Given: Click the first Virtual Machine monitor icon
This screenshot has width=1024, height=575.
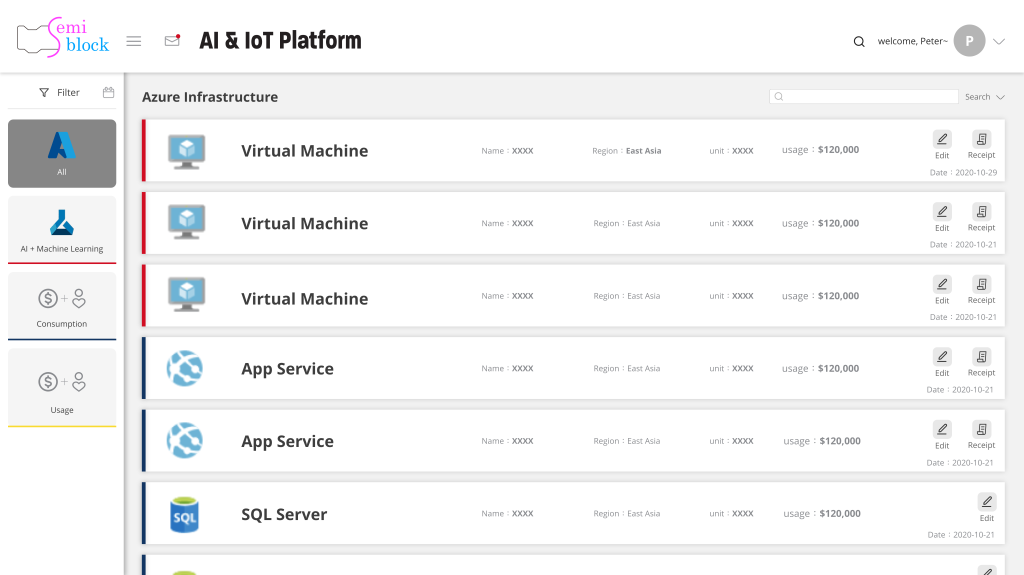Looking at the screenshot, I should coord(187,152).
